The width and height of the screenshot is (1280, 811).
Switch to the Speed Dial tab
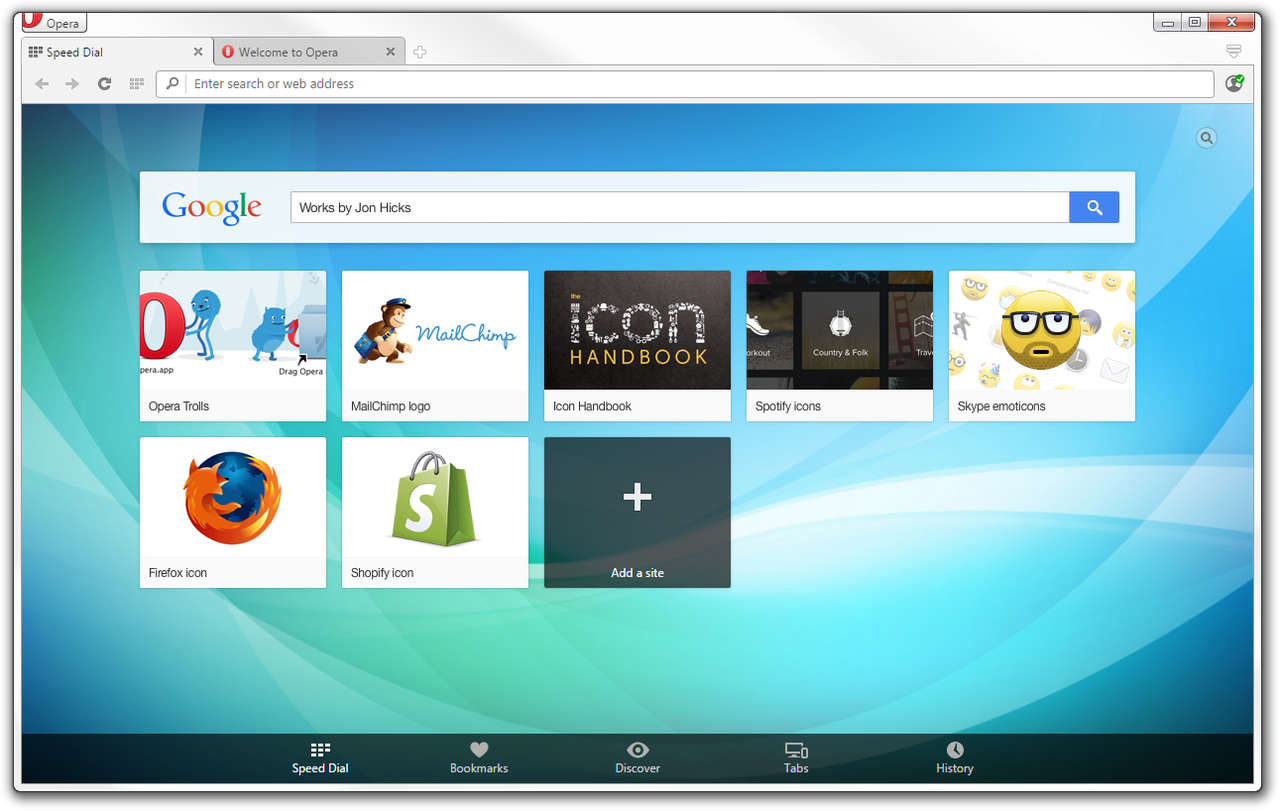coord(117,52)
